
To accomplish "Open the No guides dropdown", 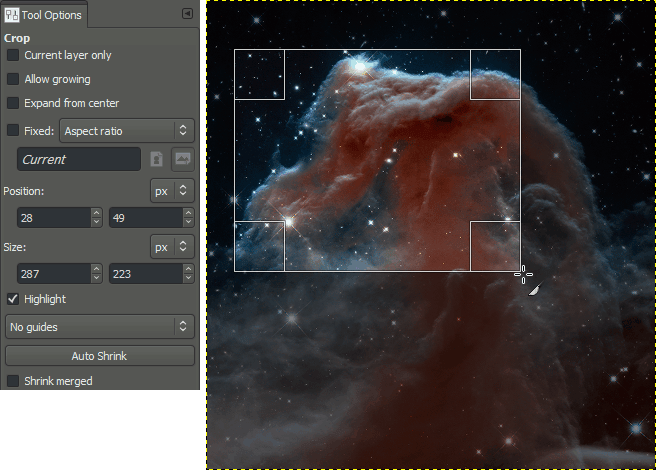I will click(x=99, y=326).
